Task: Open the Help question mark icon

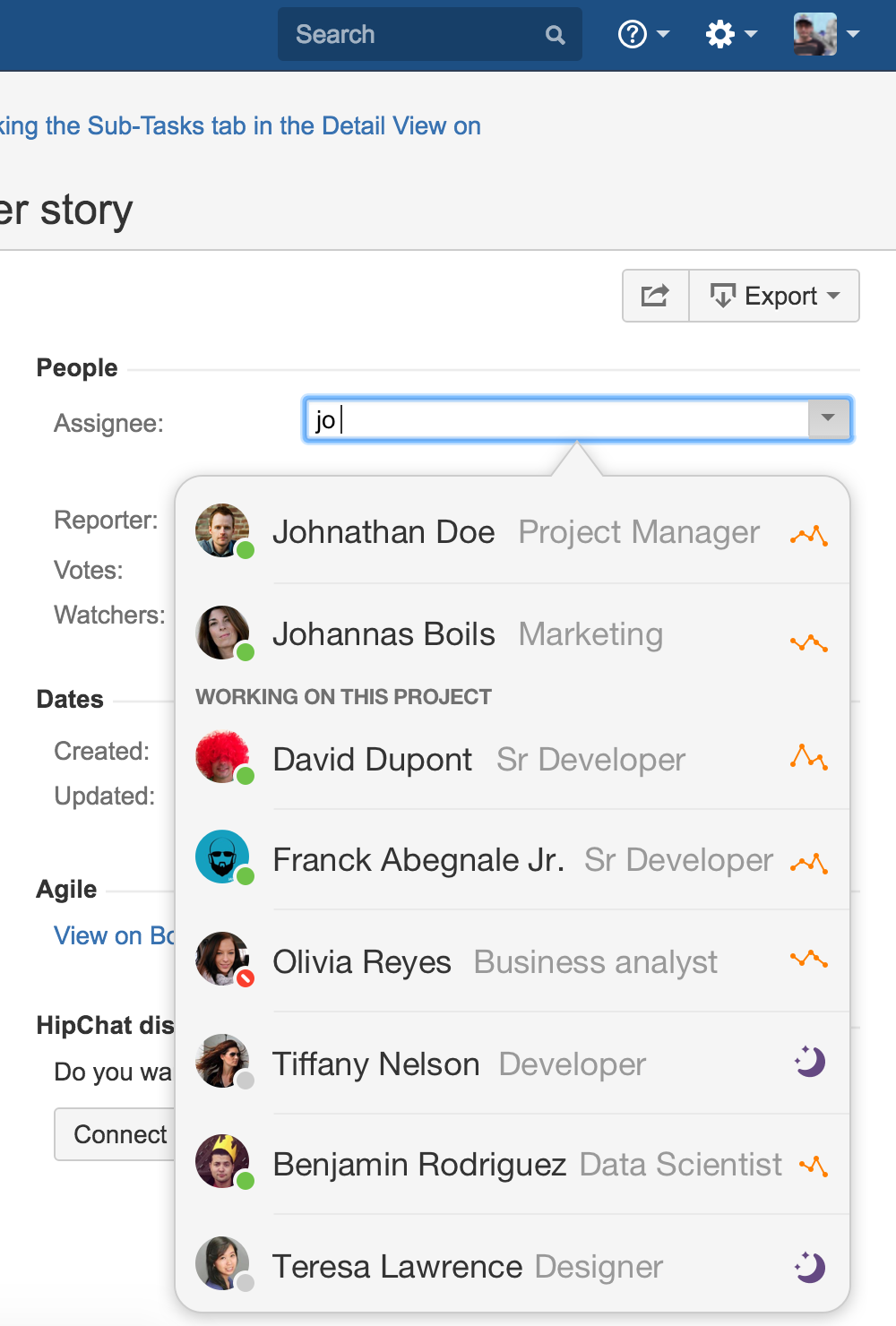Action: click(633, 34)
